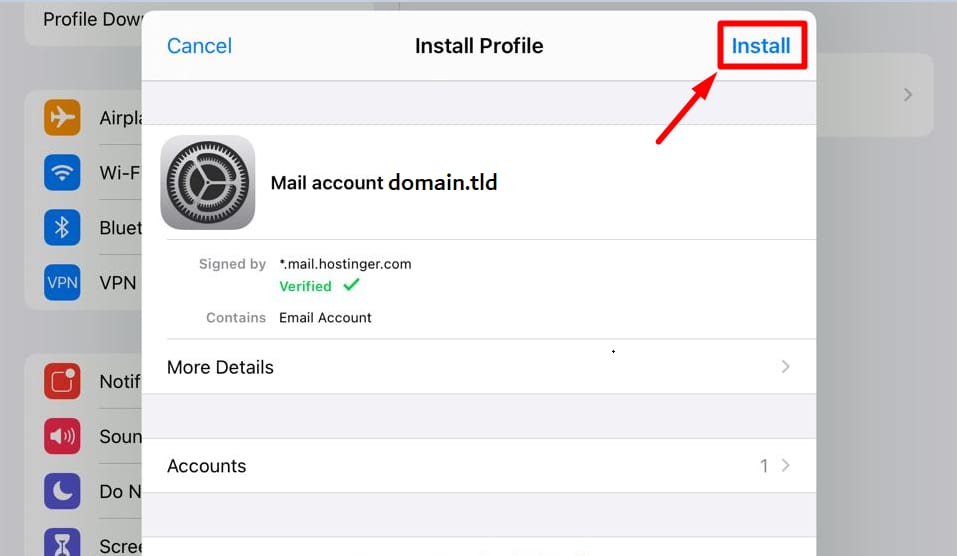Viewport: 957px width, 556px height.
Task: Expand the More Details chevron
Action: (x=785, y=367)
